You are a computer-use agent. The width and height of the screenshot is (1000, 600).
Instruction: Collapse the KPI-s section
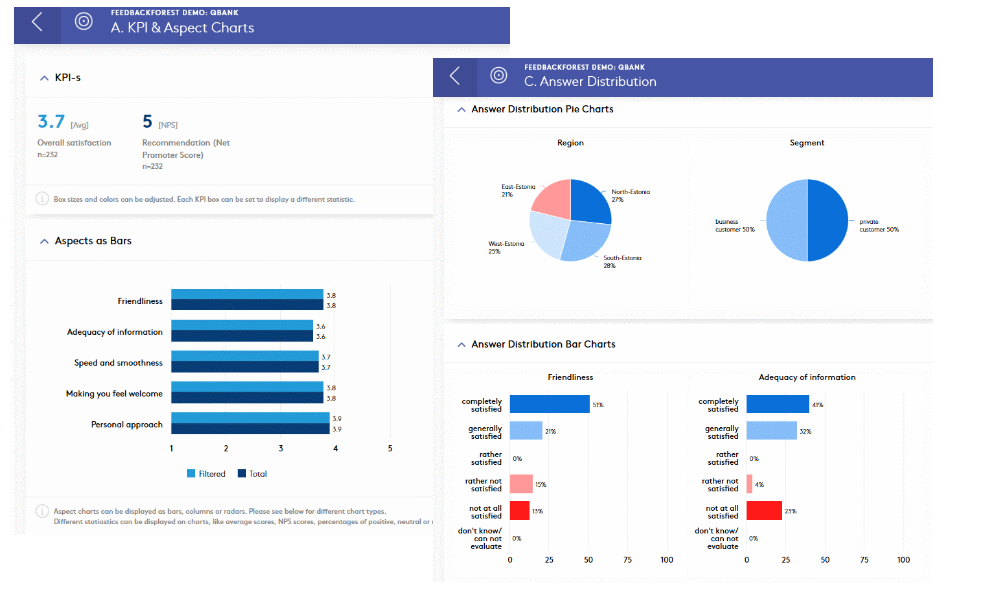pyautogui.click(x=43, y=77)
